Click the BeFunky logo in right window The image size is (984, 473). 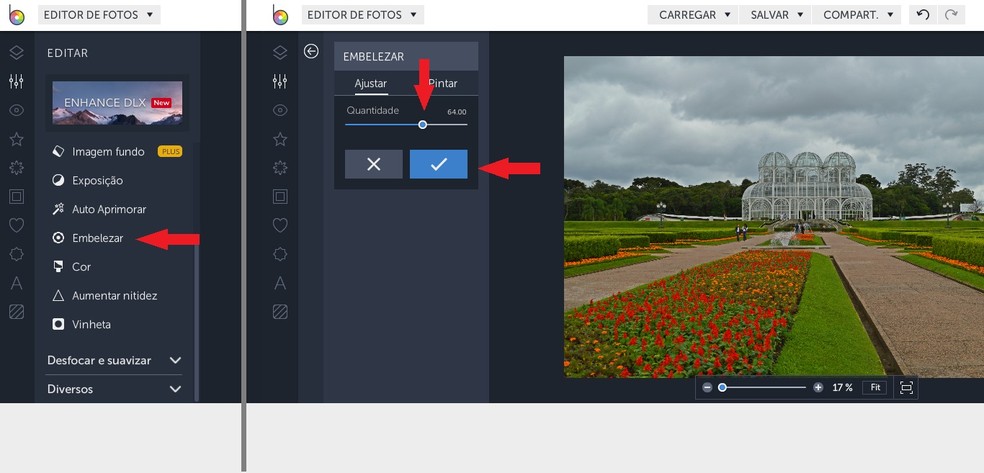click(x=280, y=15)
